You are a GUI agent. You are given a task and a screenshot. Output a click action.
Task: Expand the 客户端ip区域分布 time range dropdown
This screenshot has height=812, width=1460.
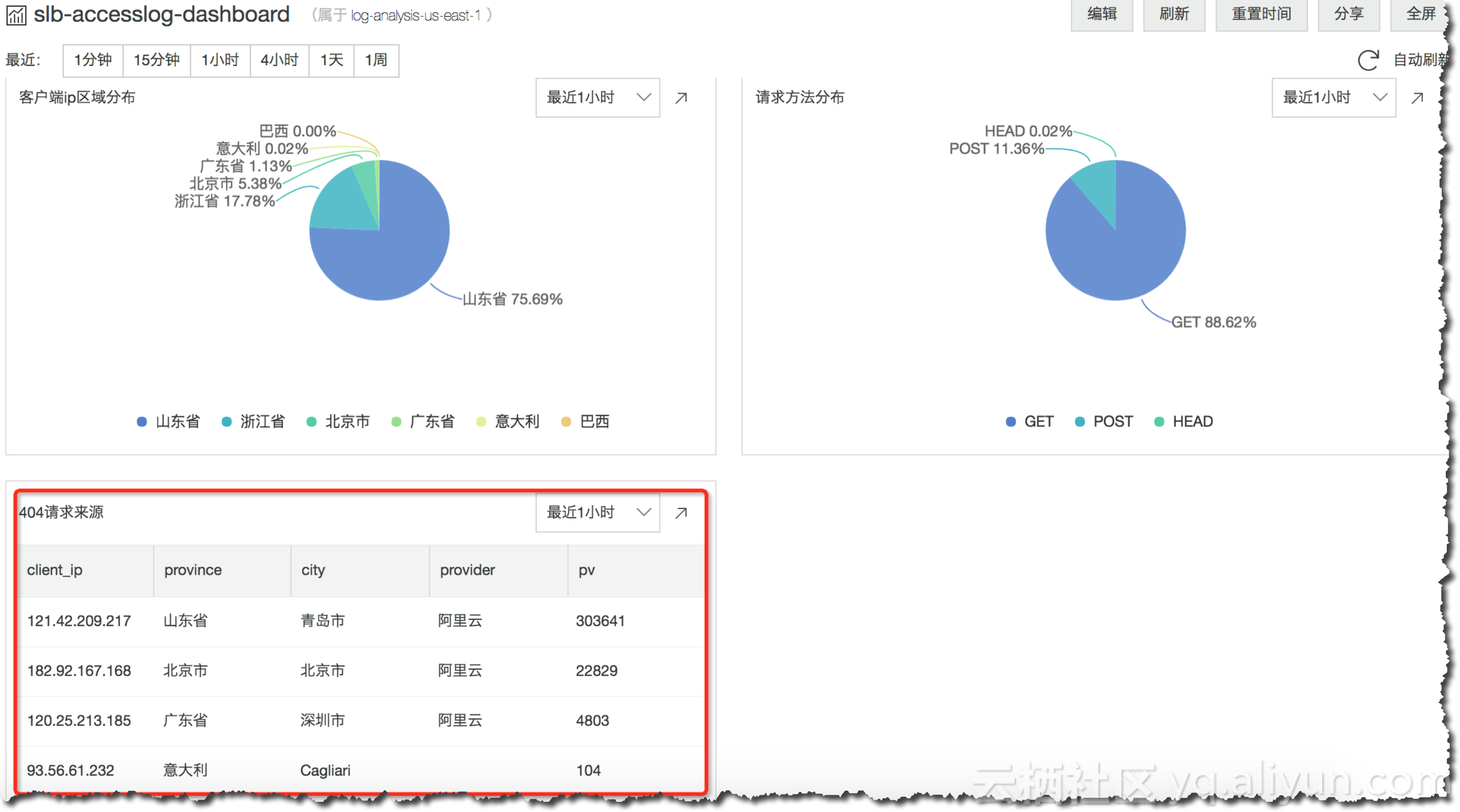pos(597,97)
